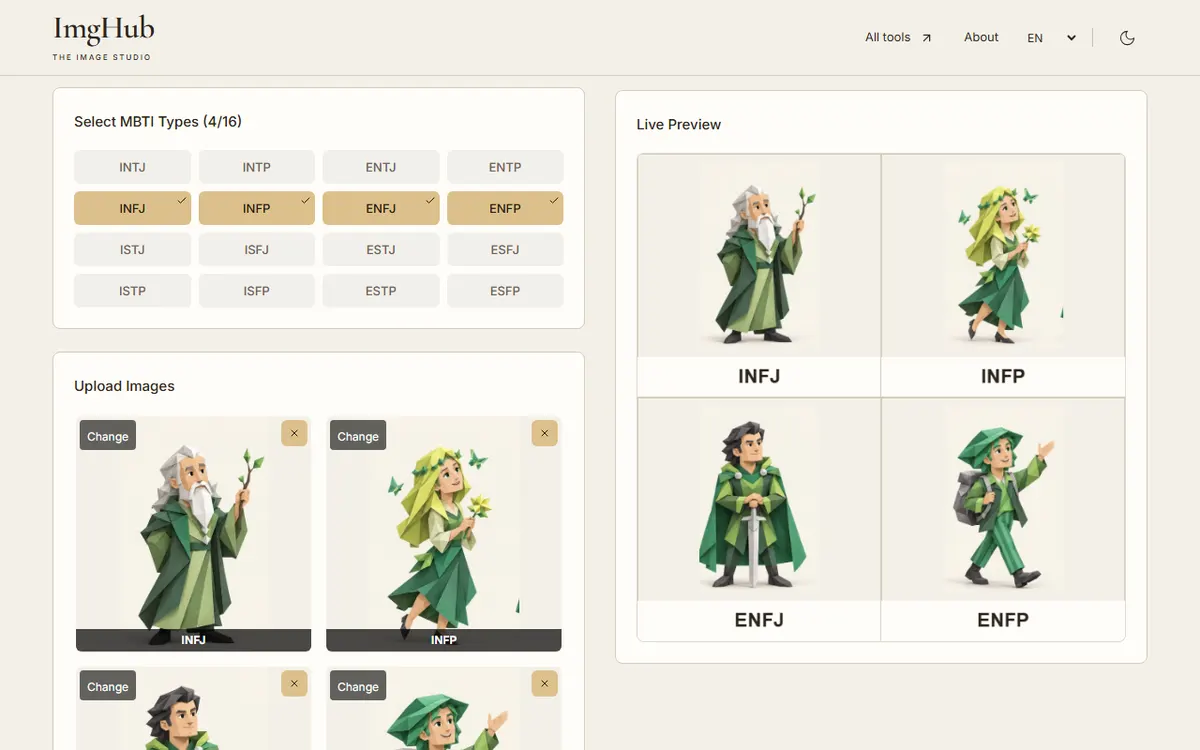This screenshot has height=750, width=1200.
Task: Select the ESFP type
Action: point(505,291)
